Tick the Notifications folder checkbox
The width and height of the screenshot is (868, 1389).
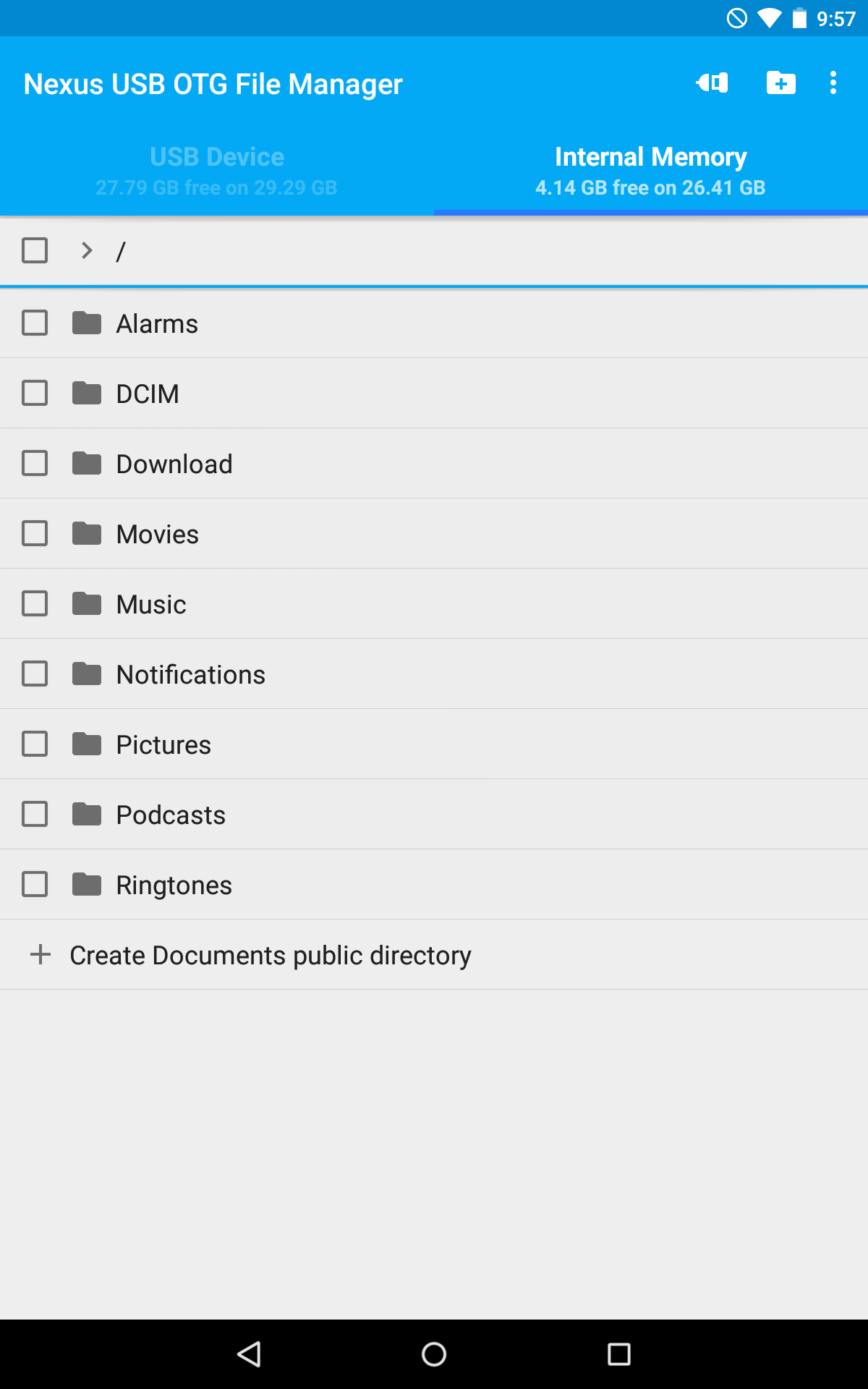point(35,674)
